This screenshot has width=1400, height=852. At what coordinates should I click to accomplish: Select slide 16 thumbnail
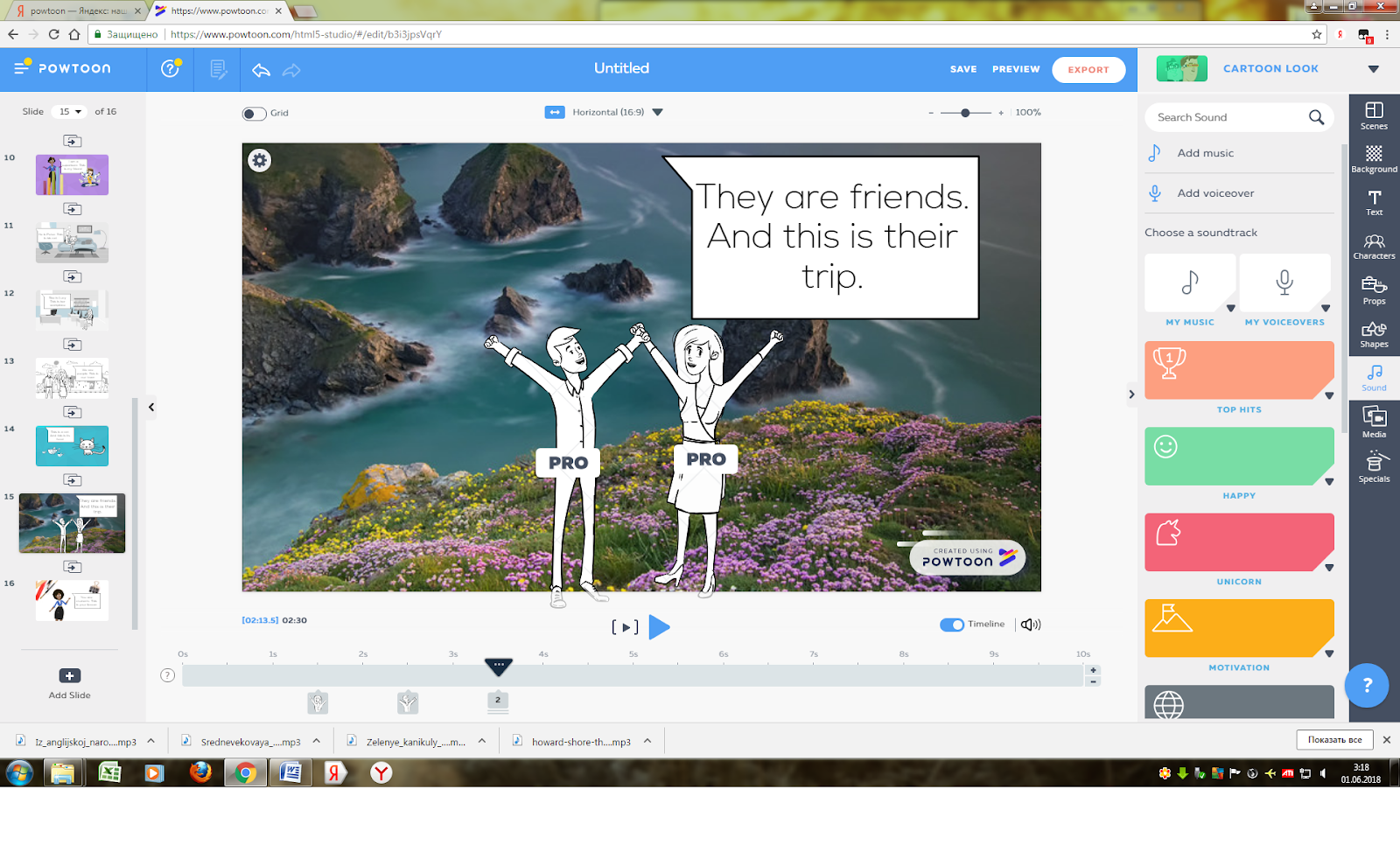pos(72,601)
